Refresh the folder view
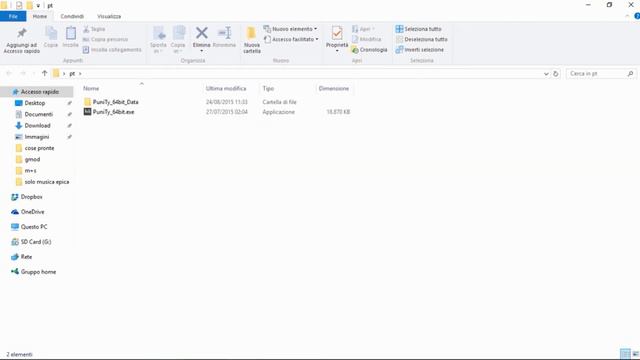 tap(556, 74)
